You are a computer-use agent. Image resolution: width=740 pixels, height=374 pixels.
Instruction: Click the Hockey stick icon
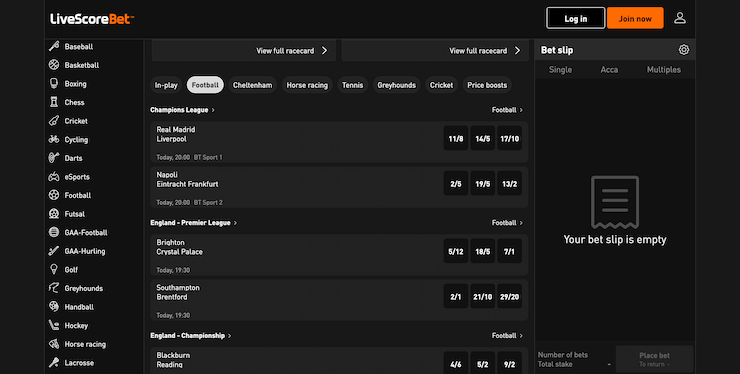[x=54, y=325]
